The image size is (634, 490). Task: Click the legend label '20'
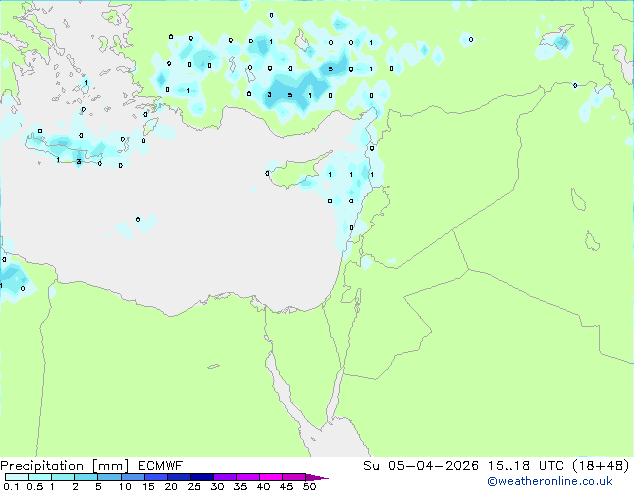171,486
